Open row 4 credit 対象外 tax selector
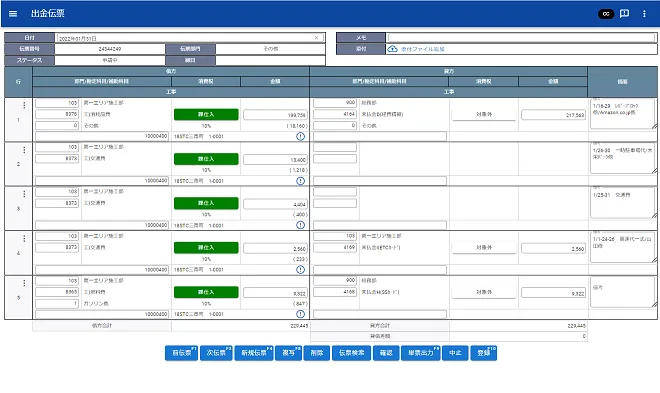 tap(484, 248)
